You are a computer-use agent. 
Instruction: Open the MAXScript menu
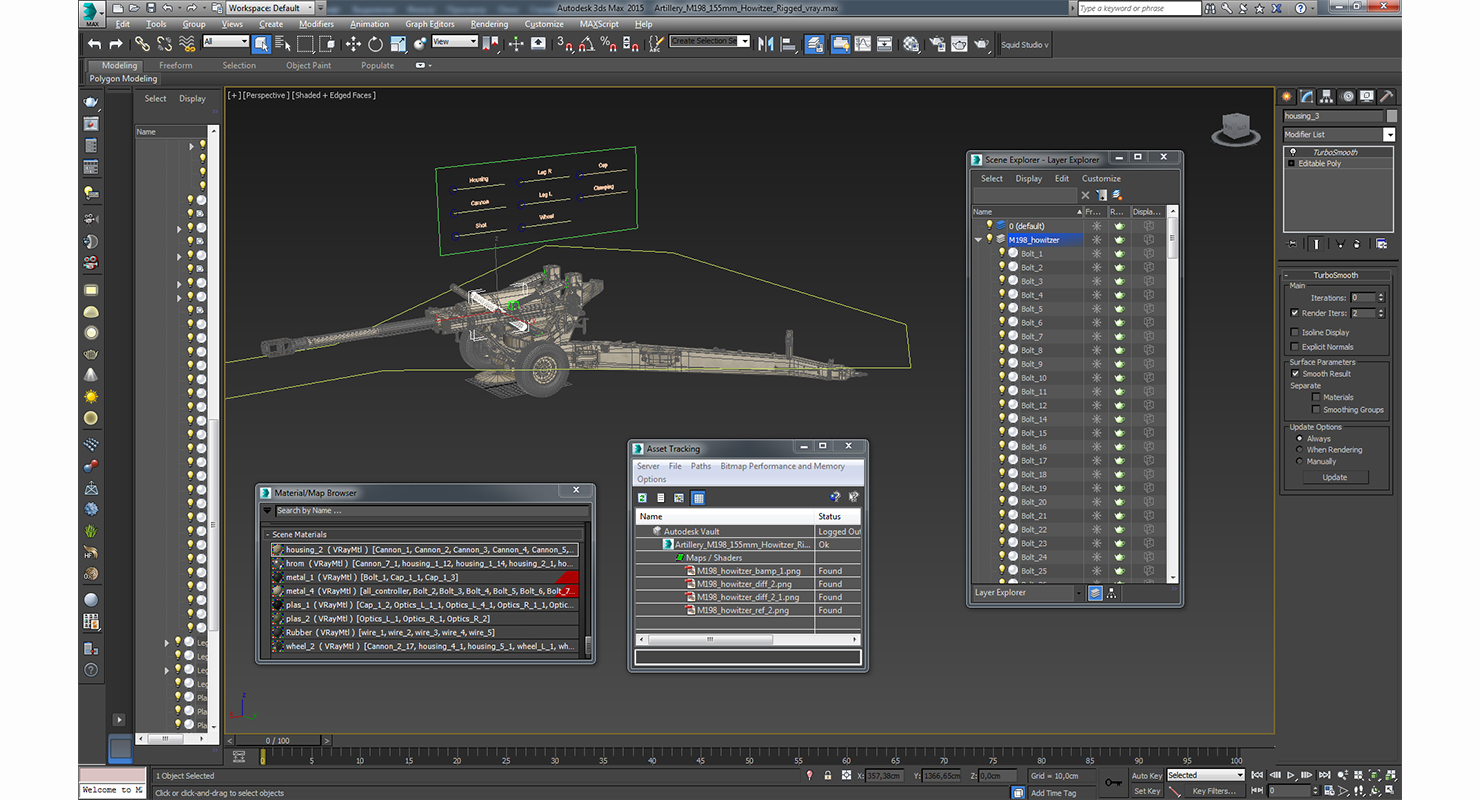click(x=599, y=24)
